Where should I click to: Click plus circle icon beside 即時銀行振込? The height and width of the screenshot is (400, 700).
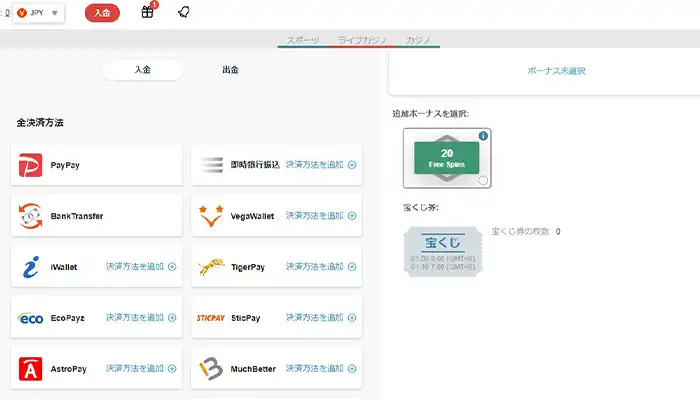pyautogui.click(x=352, y=165)
